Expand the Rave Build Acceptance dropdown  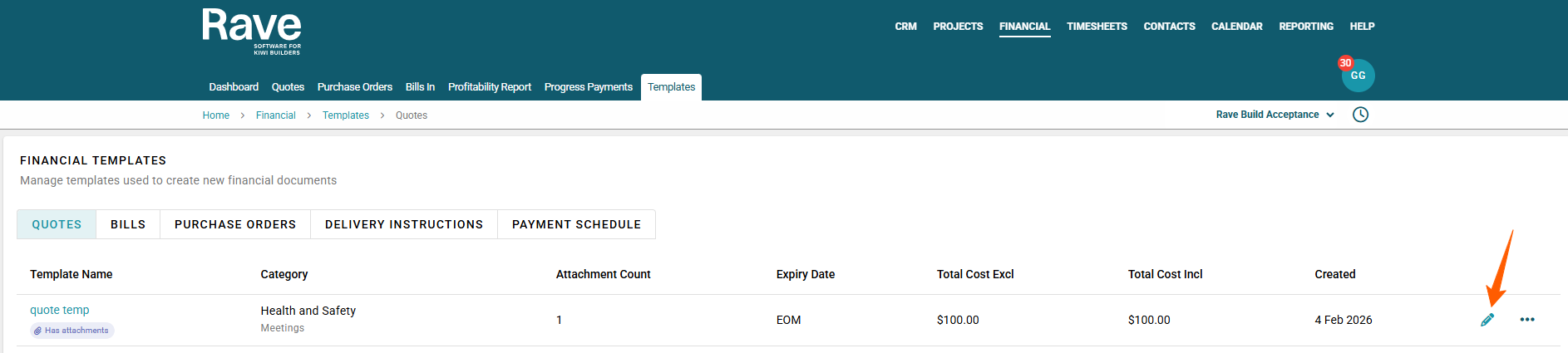1275,115
